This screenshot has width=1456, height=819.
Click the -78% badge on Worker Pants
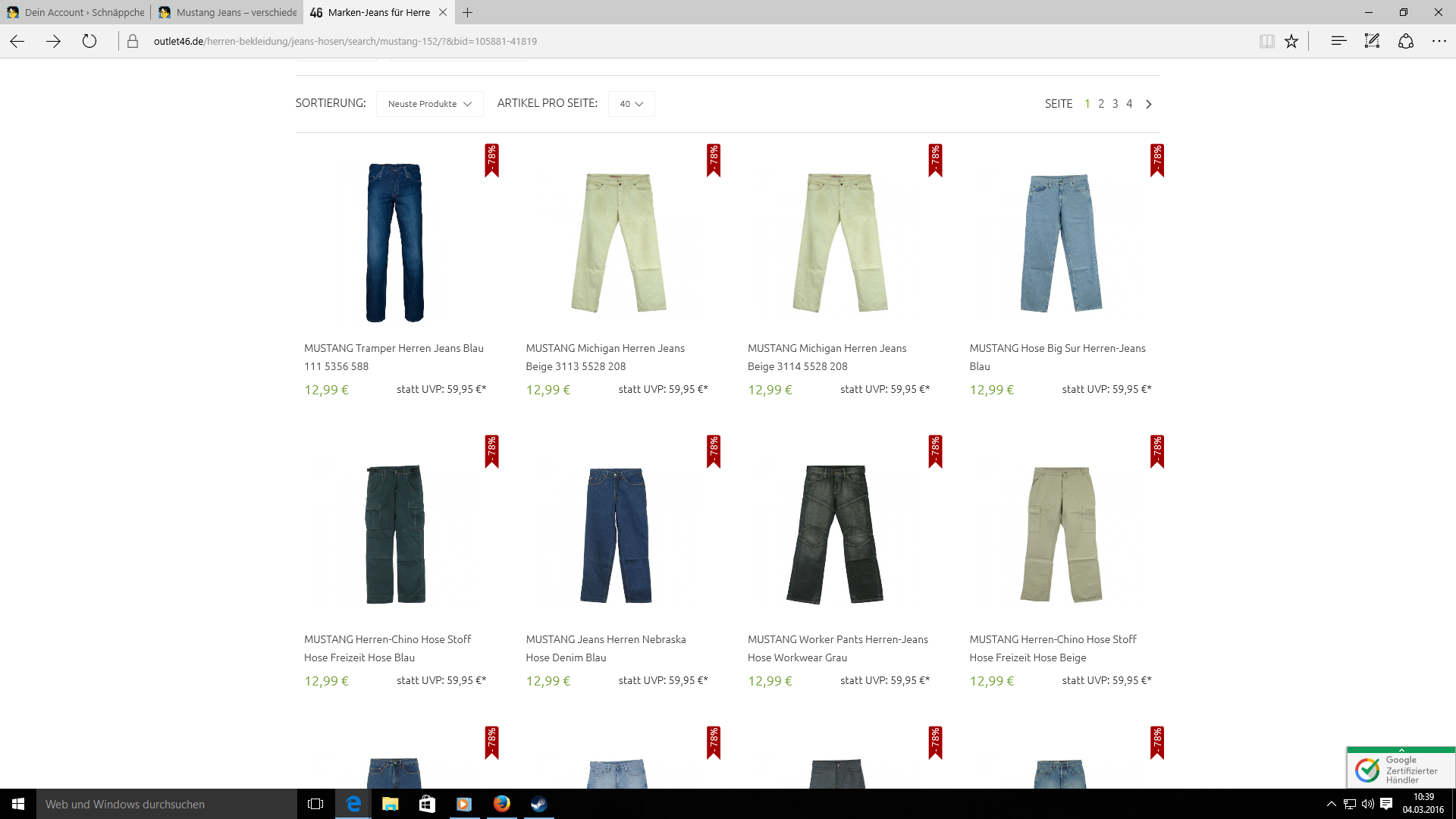pos(935,452)
